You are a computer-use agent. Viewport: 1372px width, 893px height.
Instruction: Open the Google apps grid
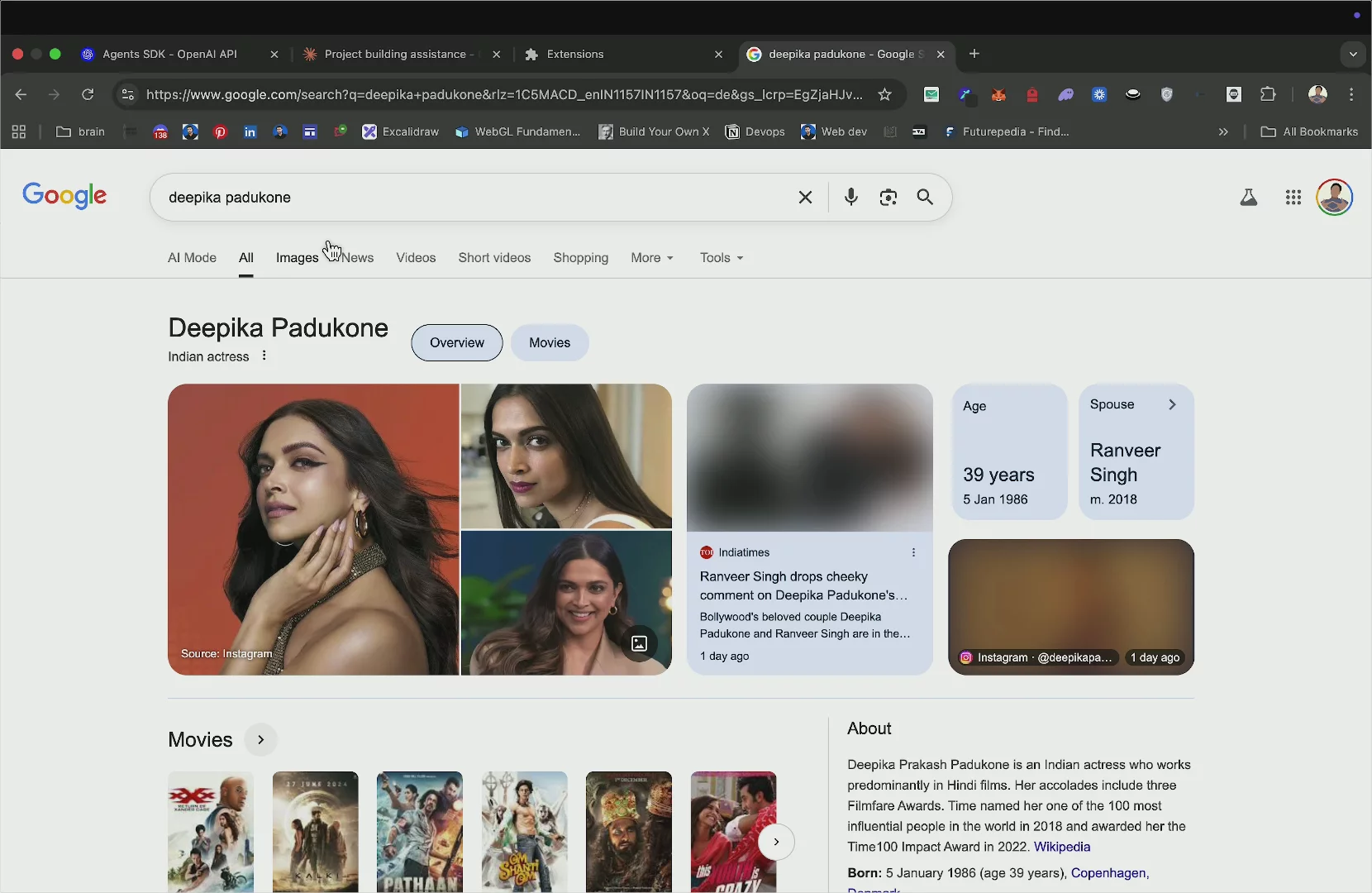click(1293, 197)
